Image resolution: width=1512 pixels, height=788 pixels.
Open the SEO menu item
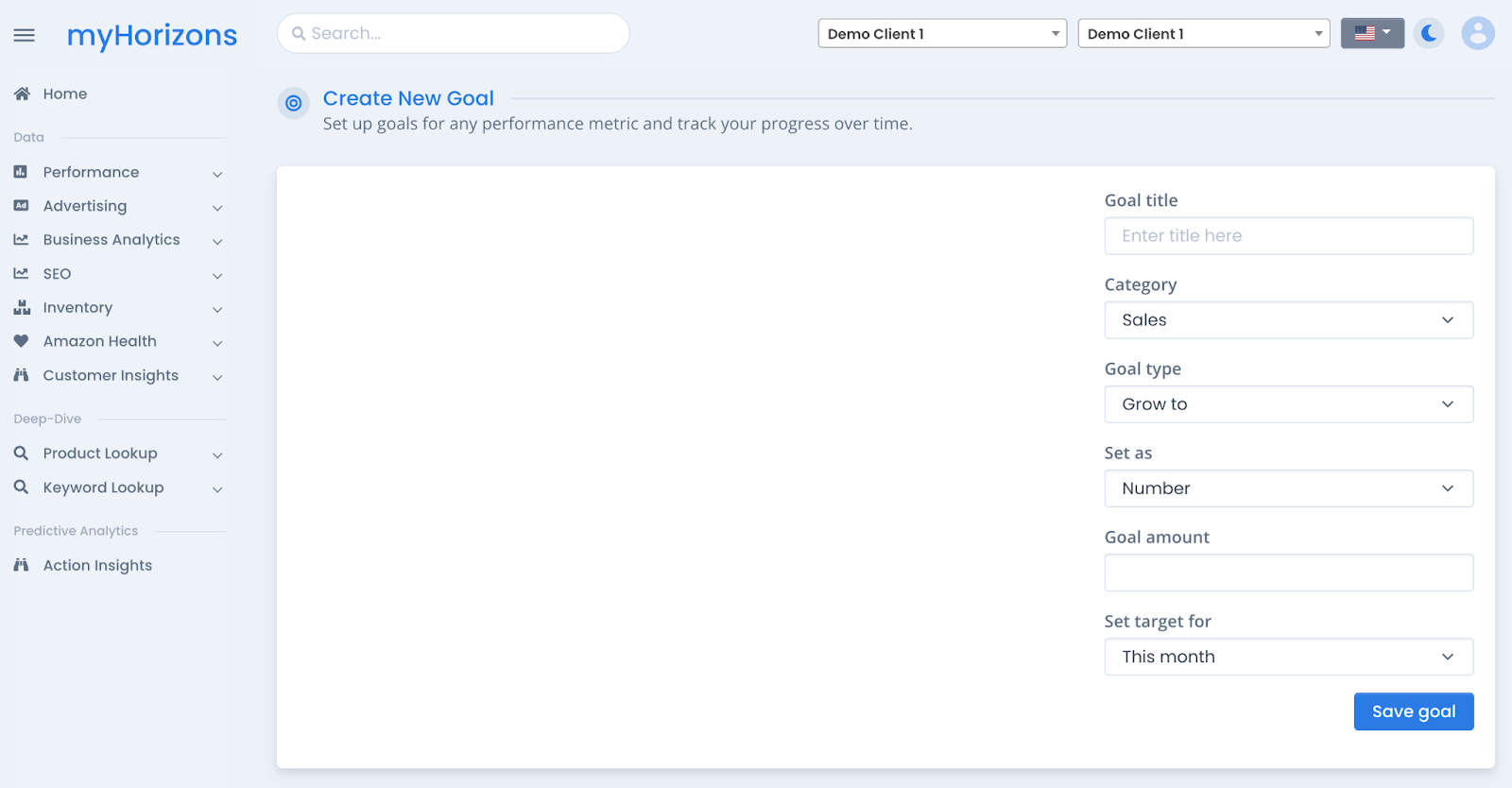57,274
